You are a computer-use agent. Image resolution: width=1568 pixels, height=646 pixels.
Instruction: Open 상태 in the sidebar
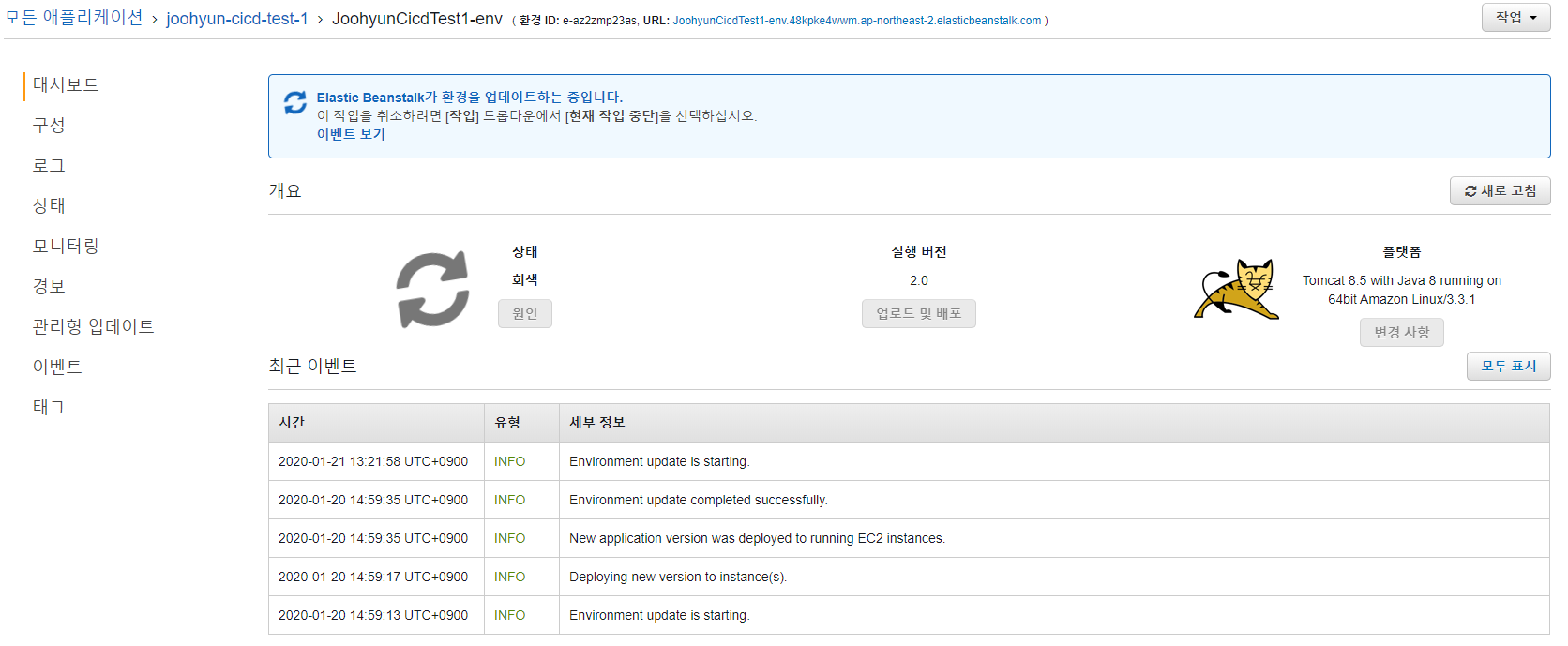pos(49,206)
